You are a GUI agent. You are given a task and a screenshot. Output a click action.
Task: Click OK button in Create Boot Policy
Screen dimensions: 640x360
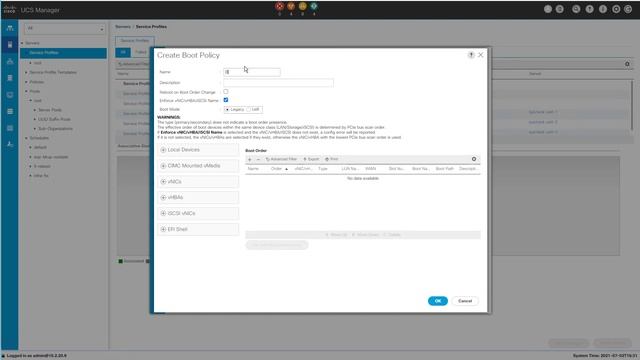[438, 301]
